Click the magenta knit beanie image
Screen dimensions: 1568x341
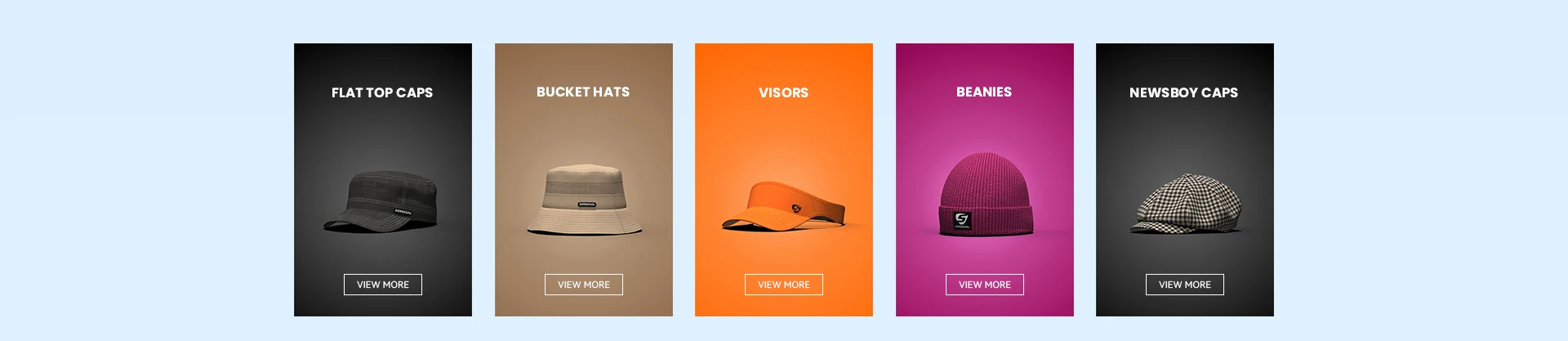(986, 195)
